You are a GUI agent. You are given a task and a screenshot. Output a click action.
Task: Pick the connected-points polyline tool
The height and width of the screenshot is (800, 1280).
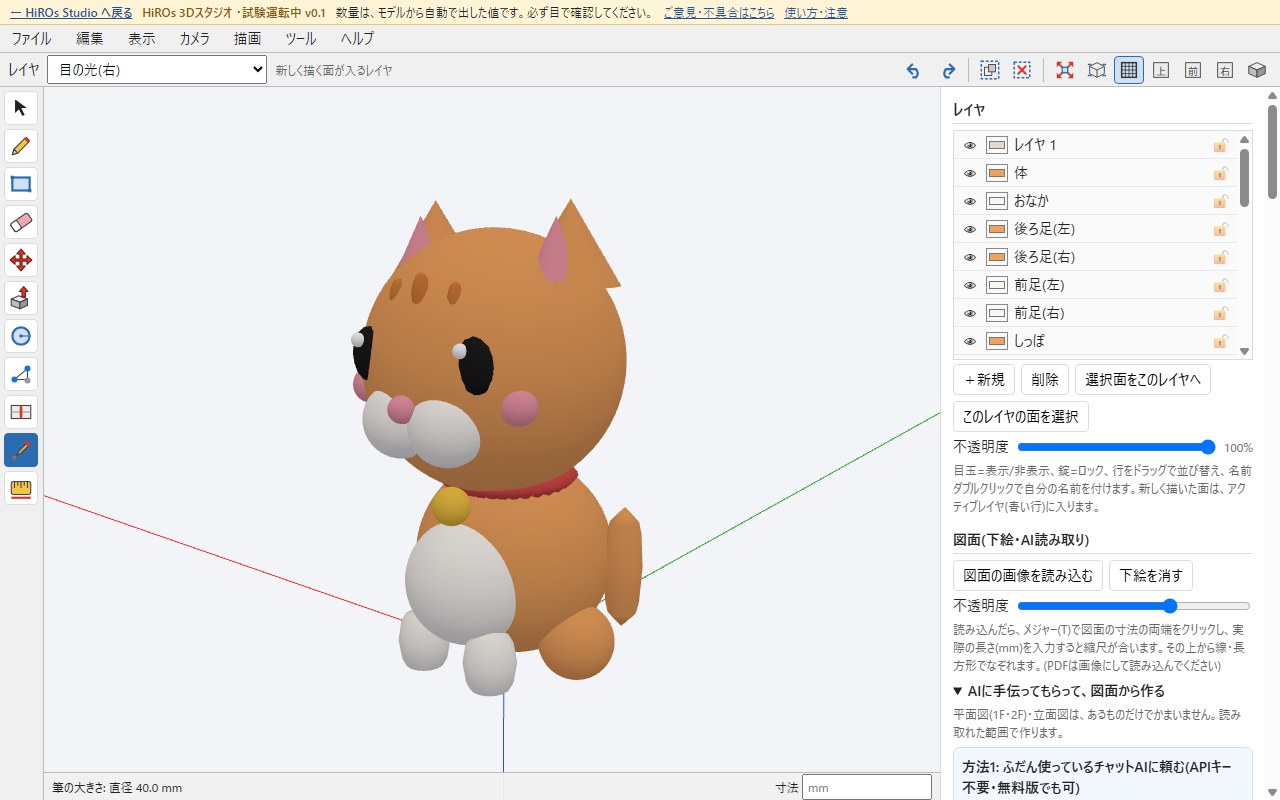click(x=21, y=374)
